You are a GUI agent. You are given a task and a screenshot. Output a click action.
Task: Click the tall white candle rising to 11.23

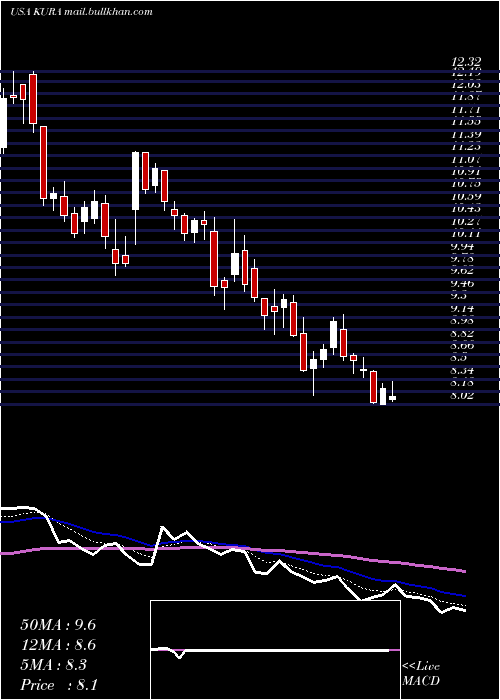click(135, 181)
